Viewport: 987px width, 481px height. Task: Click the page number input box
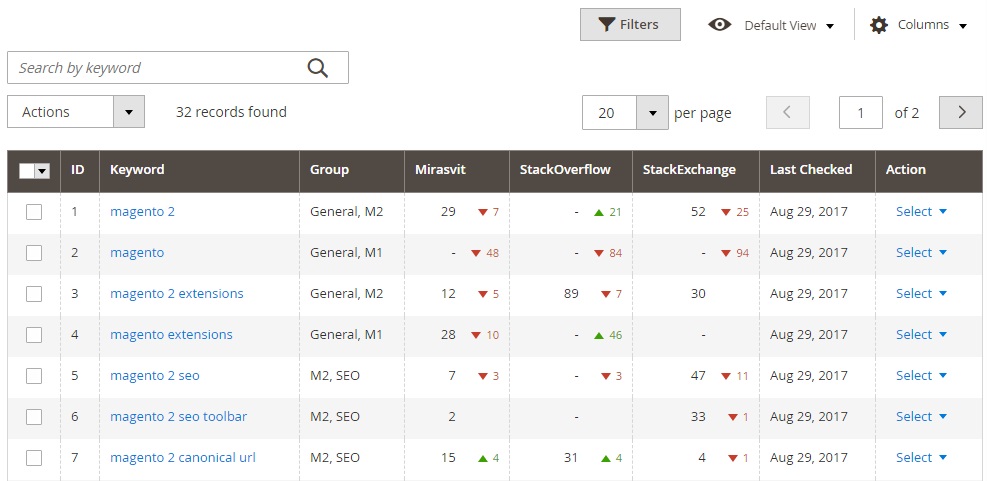tap(861, 113)
